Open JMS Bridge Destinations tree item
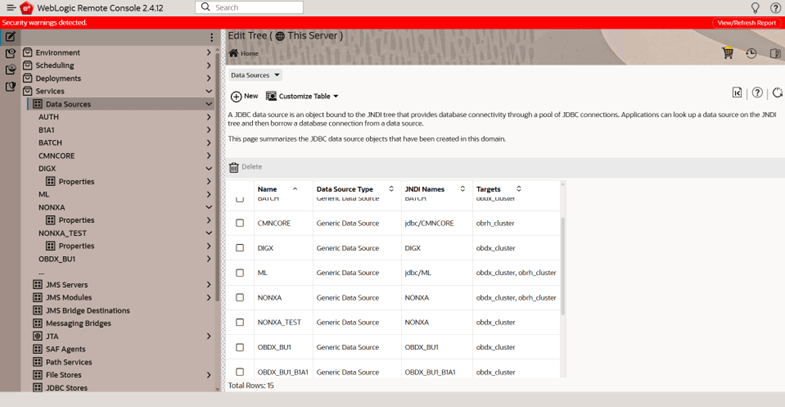The width and height of the screenshot is (785, 407). pos(88,310)
